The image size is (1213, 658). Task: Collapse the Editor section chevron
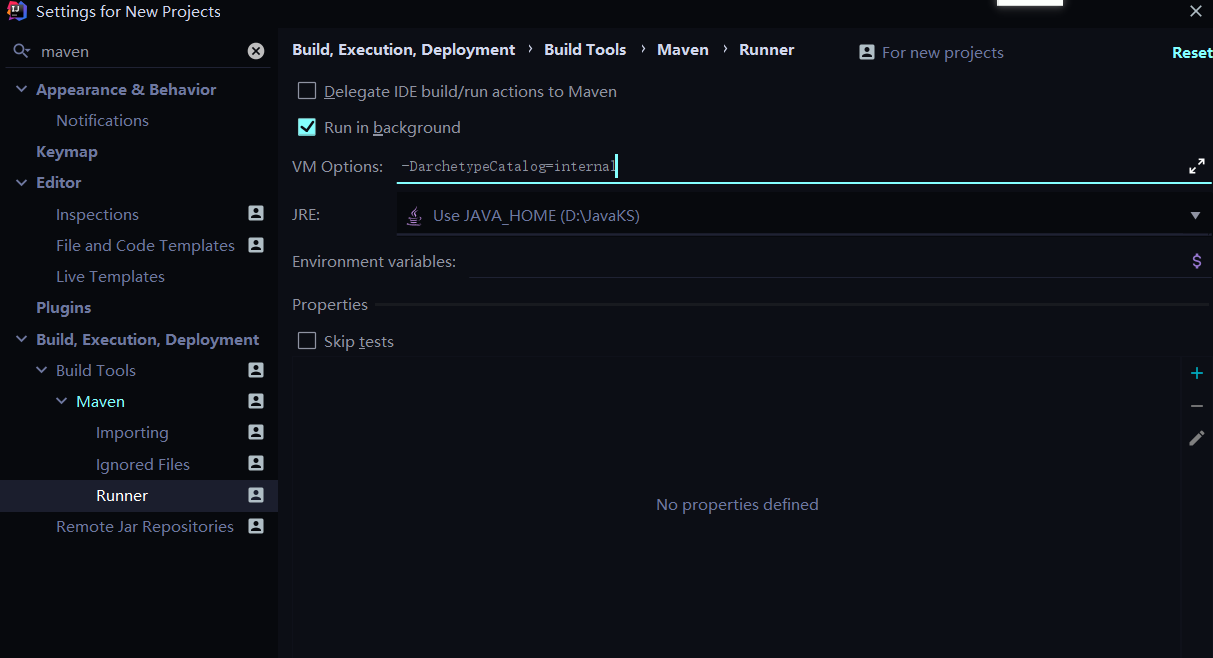[22, 182]
